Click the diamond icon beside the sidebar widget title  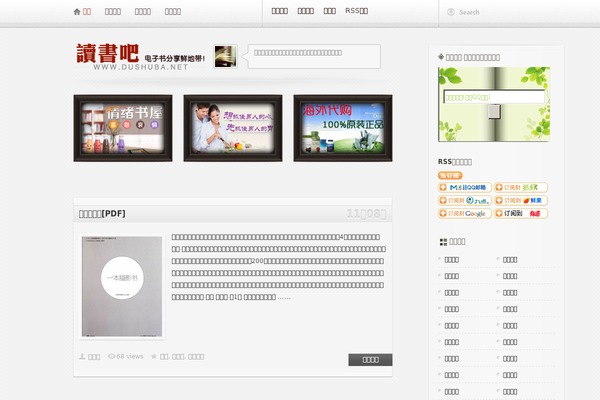[441, 57]
